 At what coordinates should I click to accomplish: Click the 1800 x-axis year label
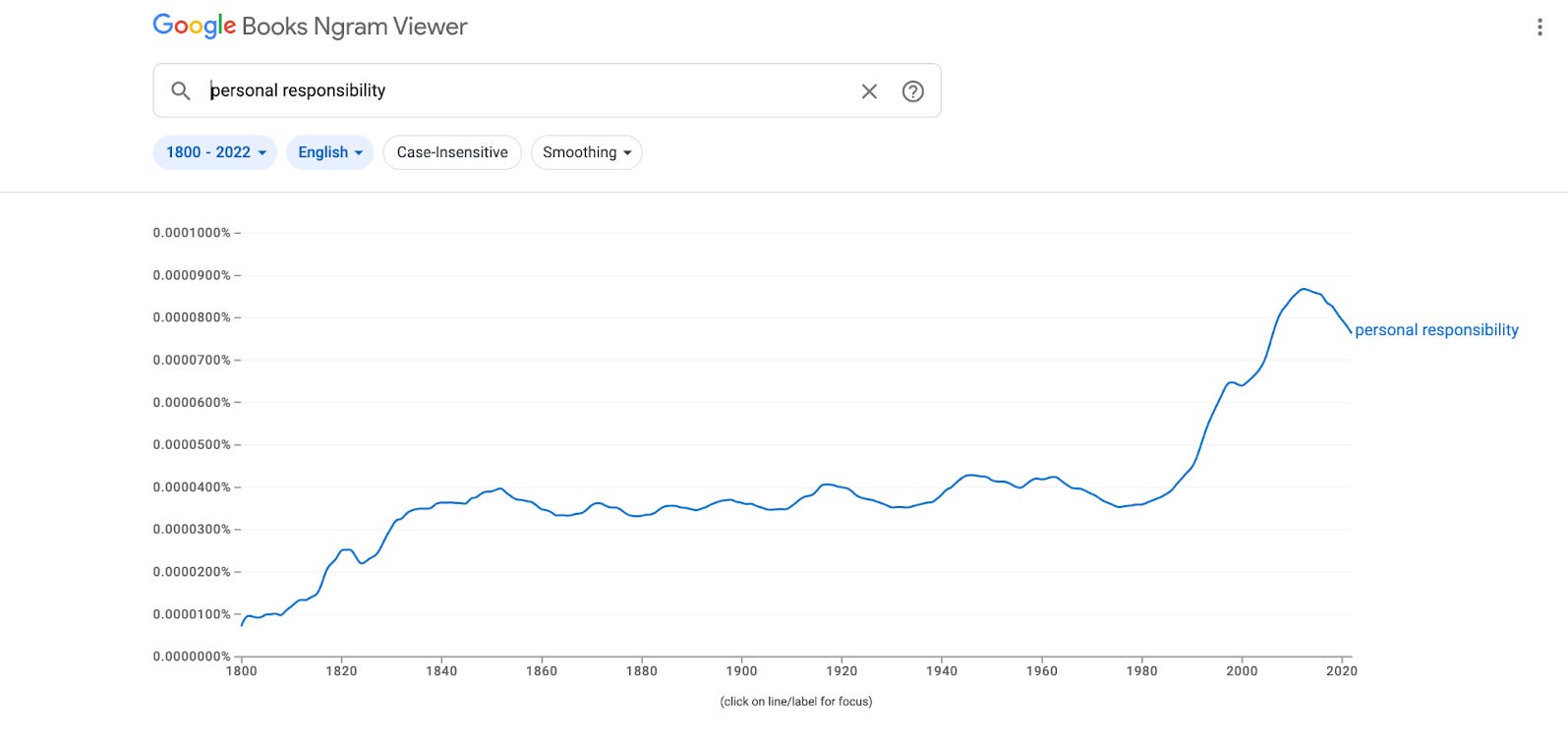241,671
